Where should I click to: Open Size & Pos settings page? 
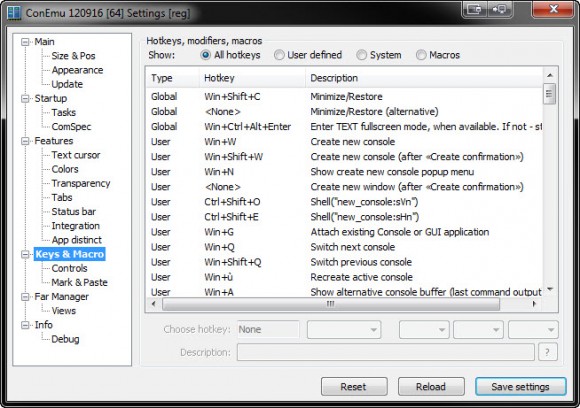click(x=73, y=56)
